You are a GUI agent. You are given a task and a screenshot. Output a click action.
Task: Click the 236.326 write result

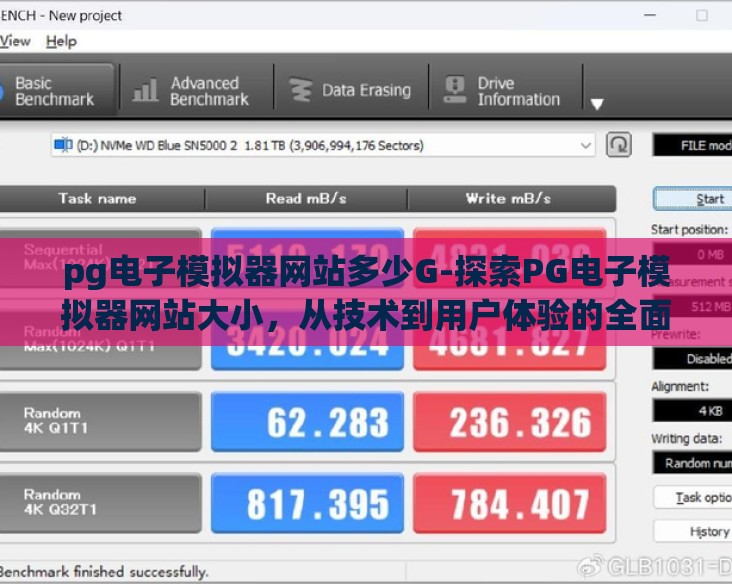tap(510, 422)
